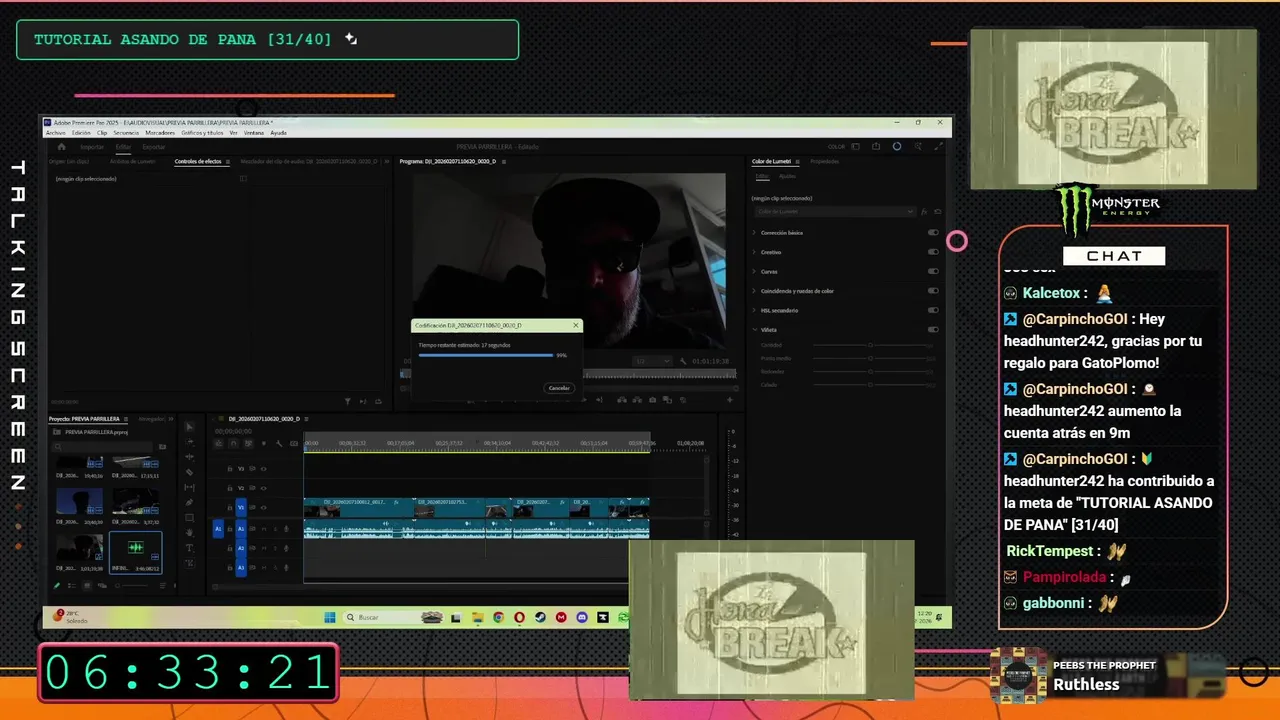Open the Color de Lumetri effect dropdown
This screenshot has height=720, width=1280.
click(x=834, y=212)
